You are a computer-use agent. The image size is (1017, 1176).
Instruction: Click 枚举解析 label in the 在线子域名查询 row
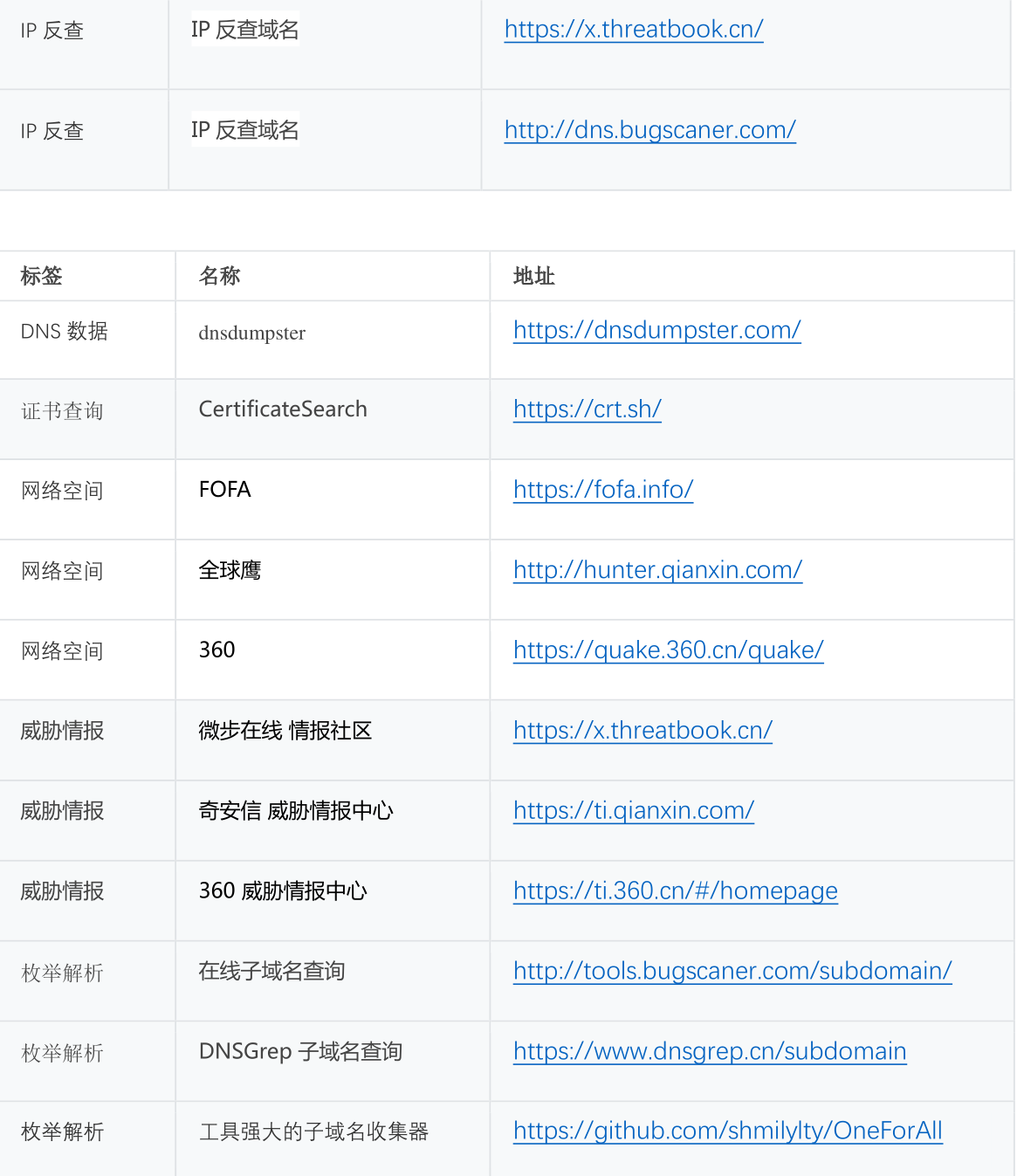(x=63, y=973)
